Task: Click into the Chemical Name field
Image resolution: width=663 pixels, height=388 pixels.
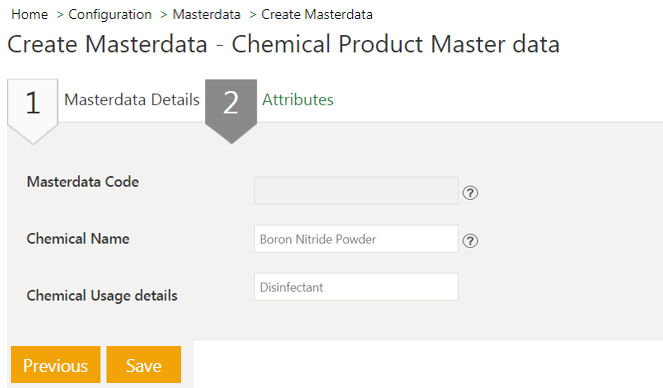Action: click(x=356, y=239)
